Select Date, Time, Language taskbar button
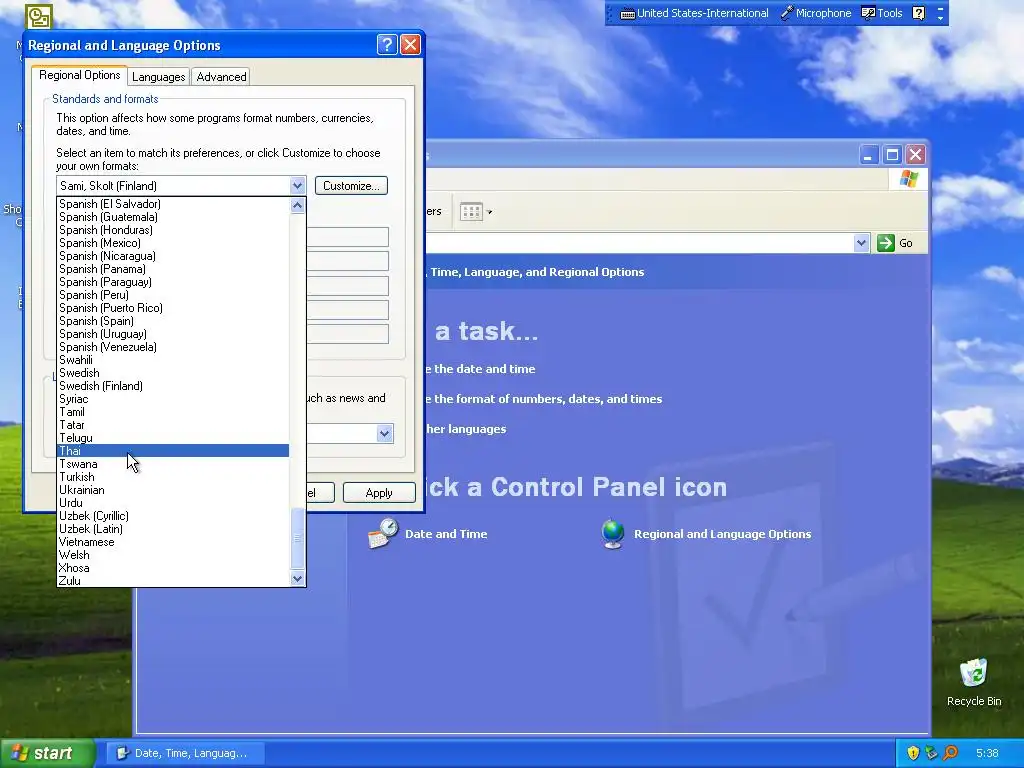Image resolution: width=1024 pixels, height=768 pixels. click(x=185, y=753)
